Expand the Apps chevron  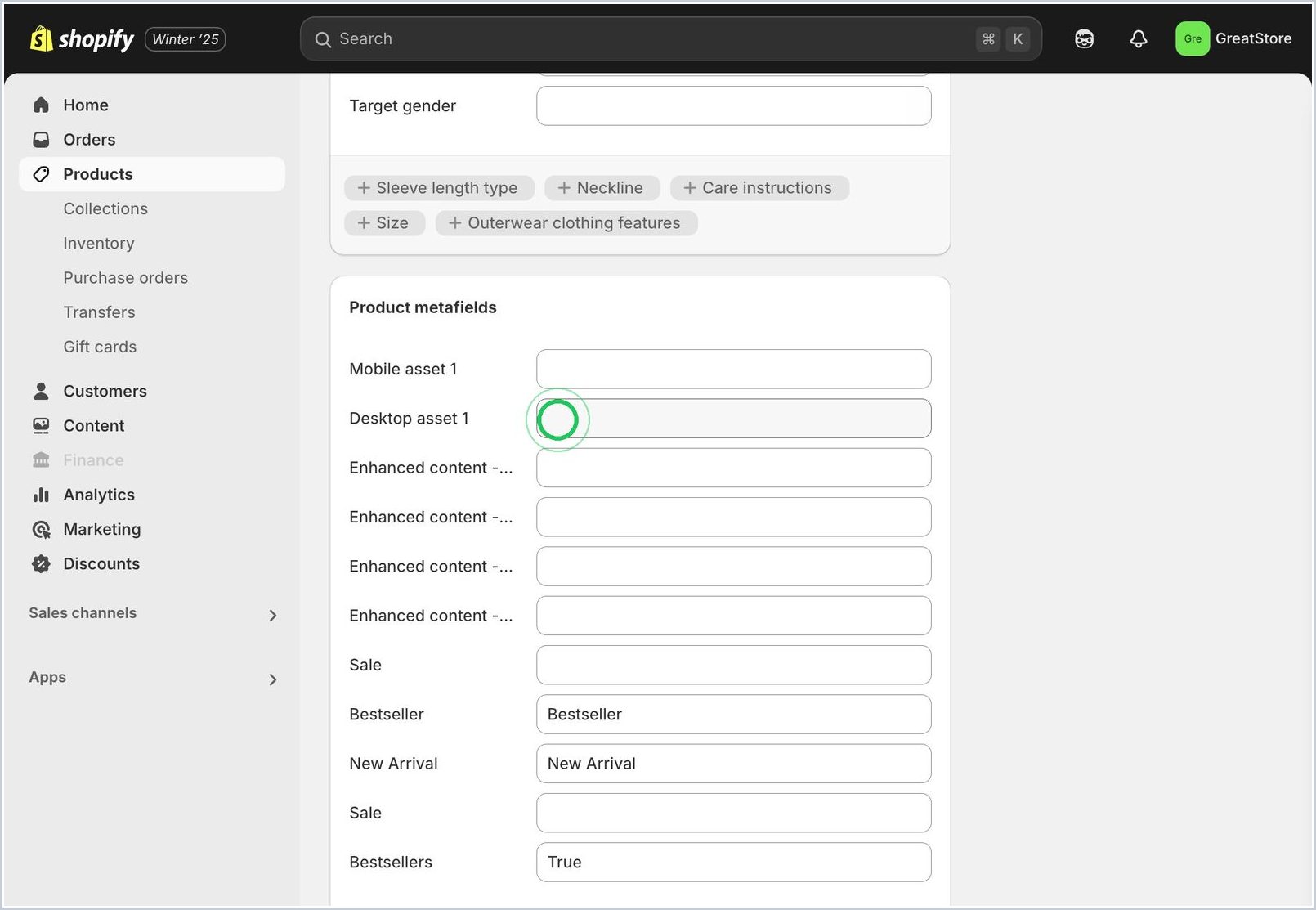tap(273, 679)
